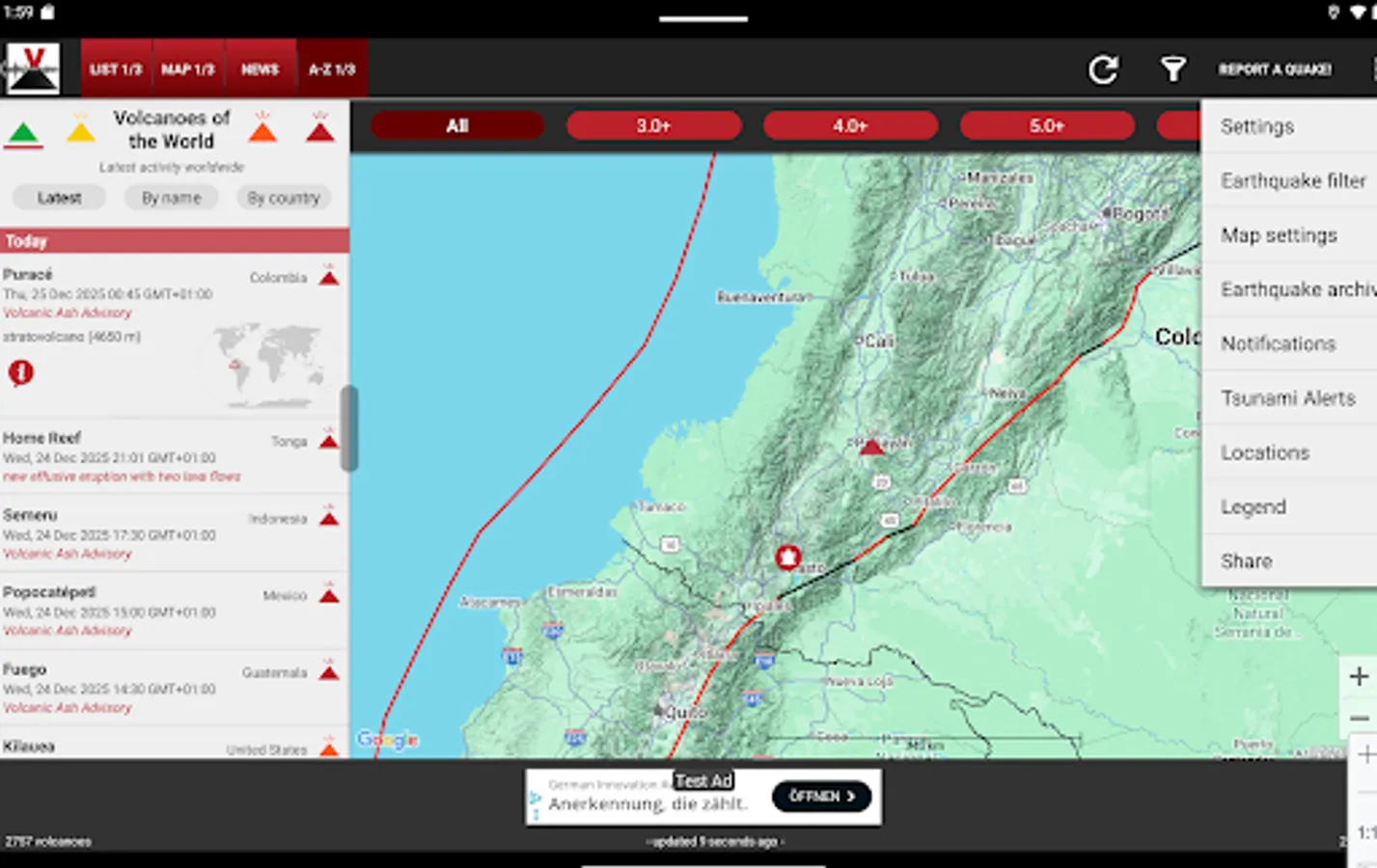Switch volcano list to By name
This screenshot has height=868, width=1377.
click(x=171, y=198)
